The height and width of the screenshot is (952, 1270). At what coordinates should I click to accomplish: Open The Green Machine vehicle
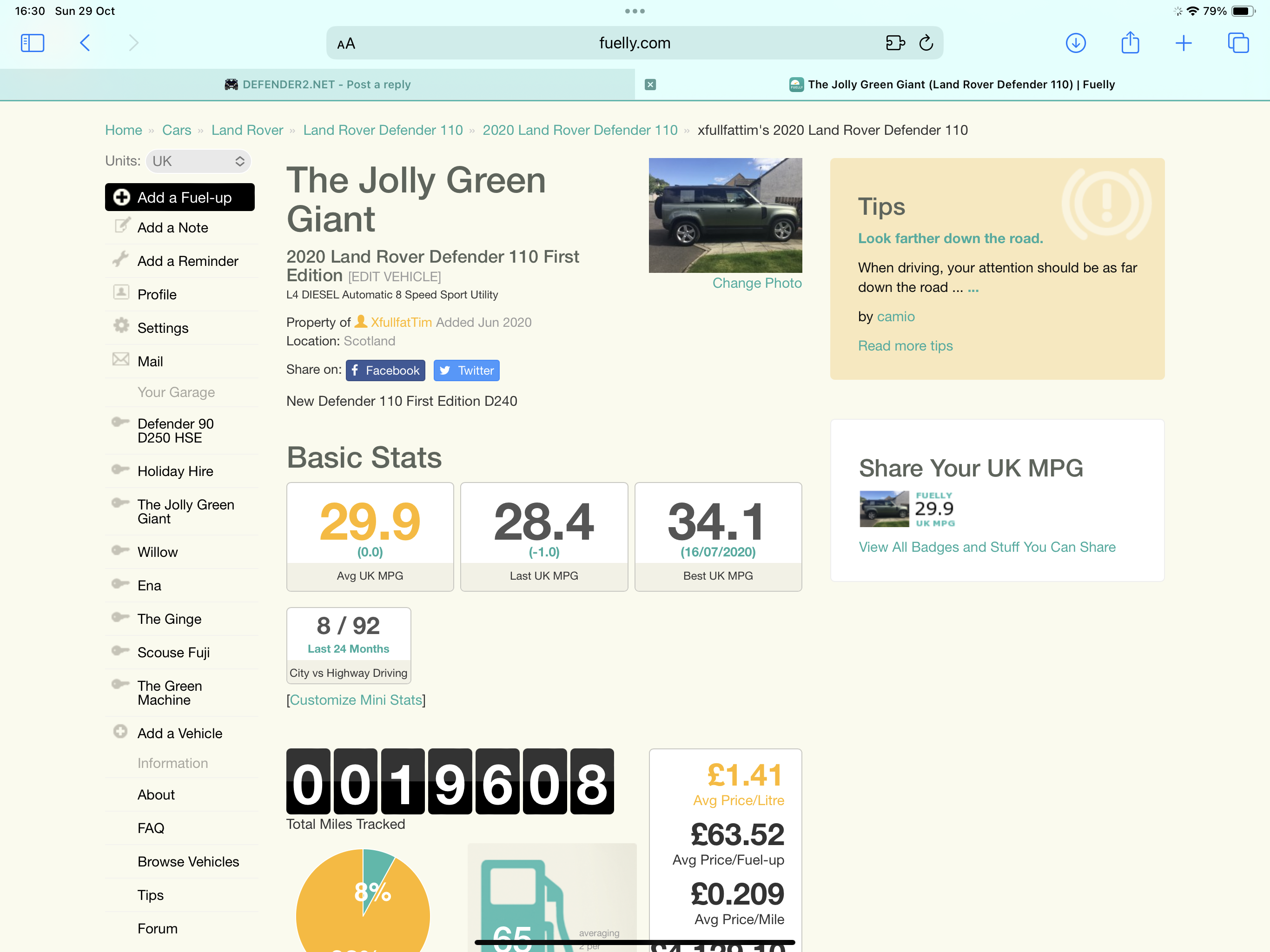tap(170, 693)
